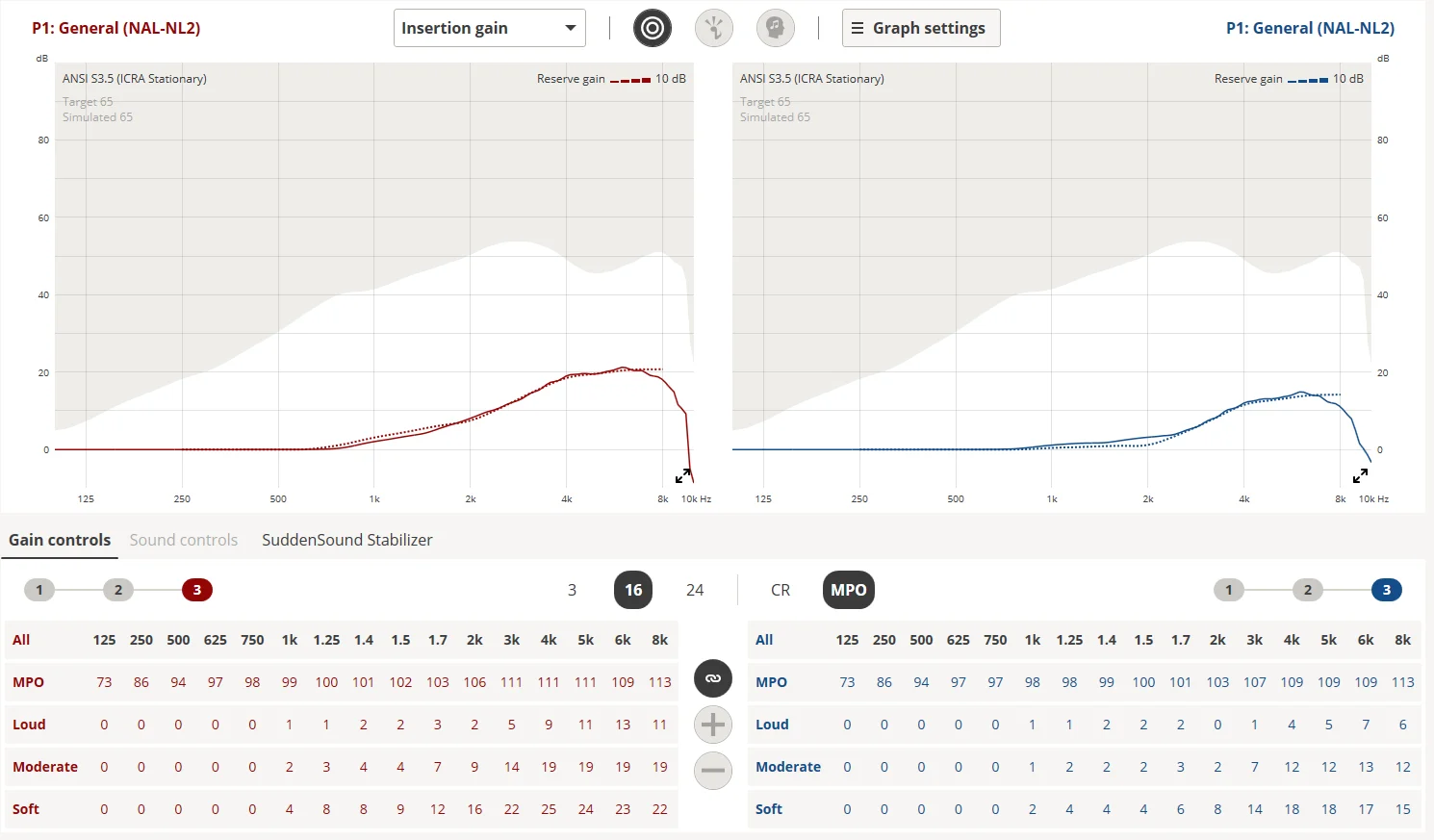Select the blue table's Soft row label
1434x840 pixels.
[x=769, y=809]
